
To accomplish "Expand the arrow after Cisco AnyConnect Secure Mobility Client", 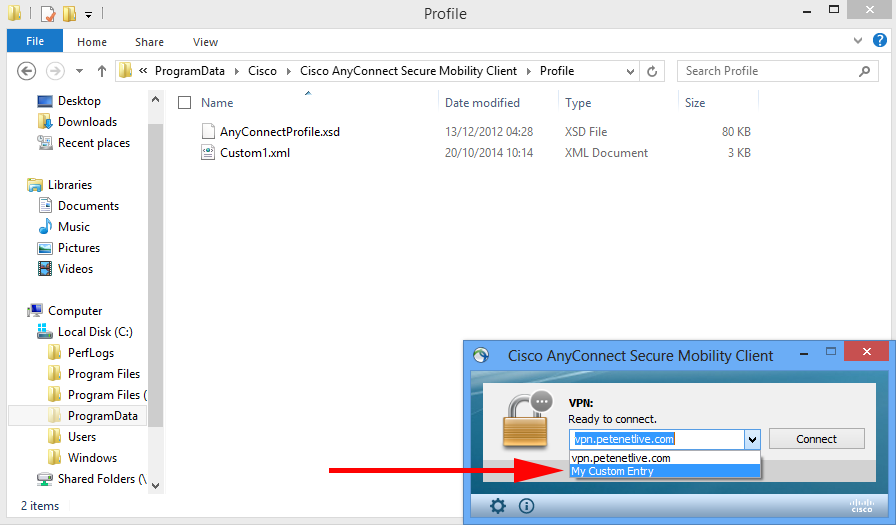I will click(528, 71).
